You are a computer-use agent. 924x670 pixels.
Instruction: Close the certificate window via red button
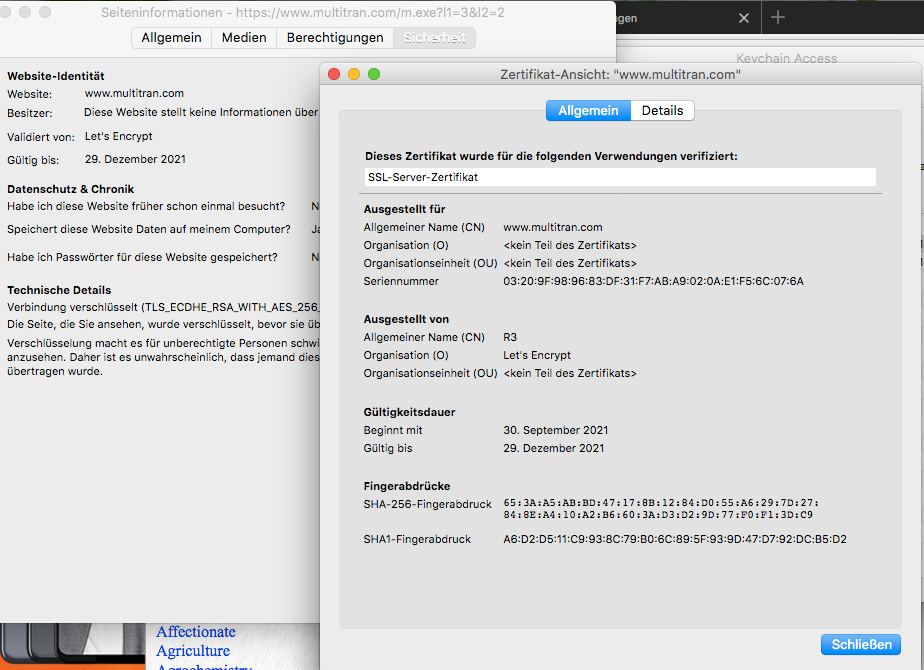(x=334, y=74)
